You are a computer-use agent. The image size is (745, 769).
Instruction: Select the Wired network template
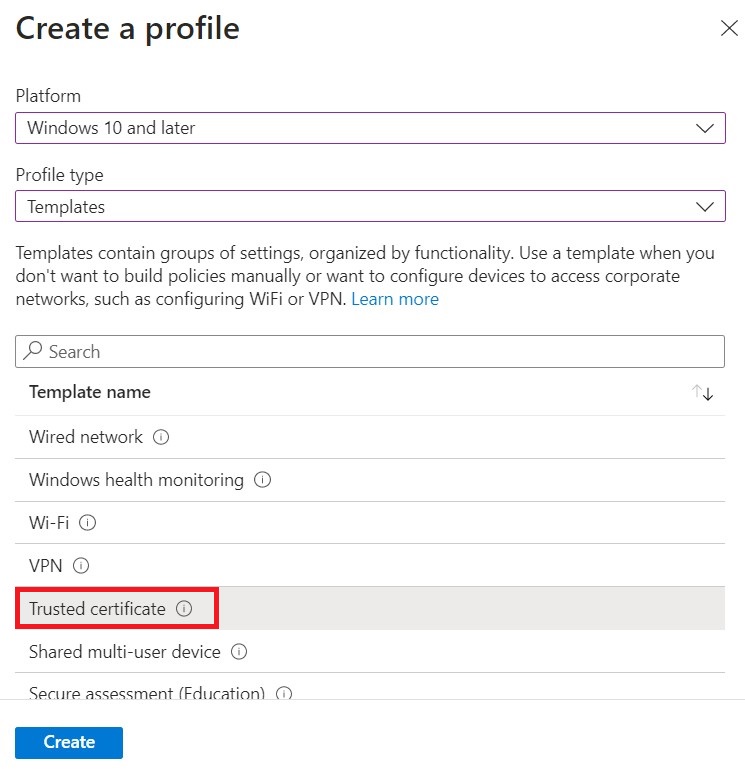click(370, 437)
